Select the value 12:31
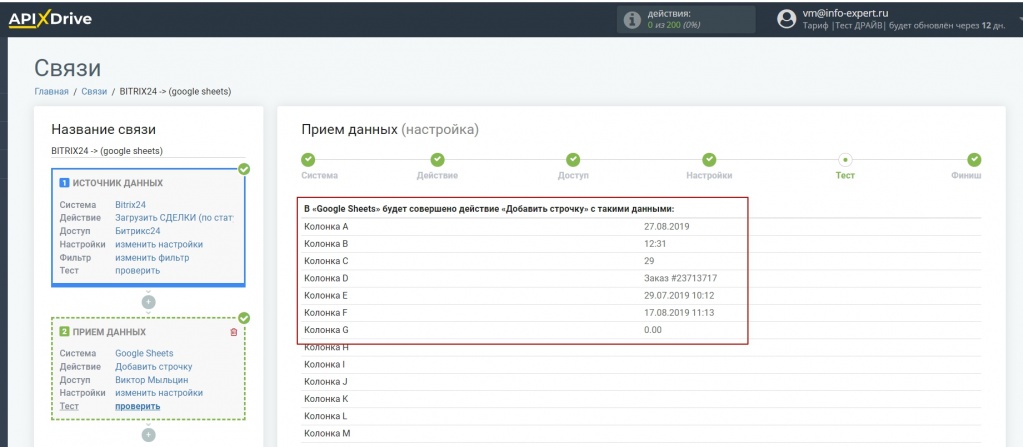 pos(655,244)
